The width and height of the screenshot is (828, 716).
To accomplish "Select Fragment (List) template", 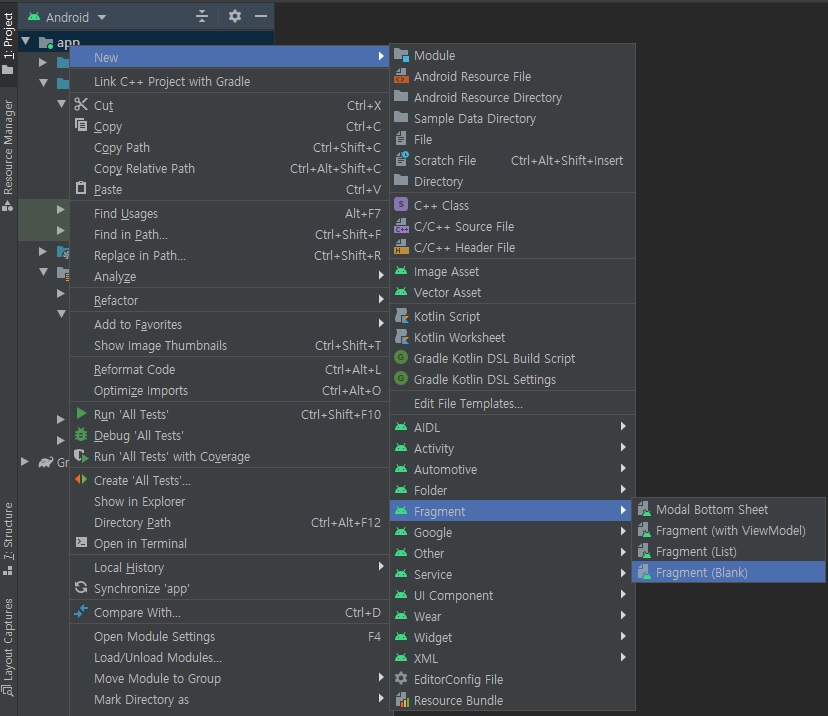I will (x=729, y=552).
